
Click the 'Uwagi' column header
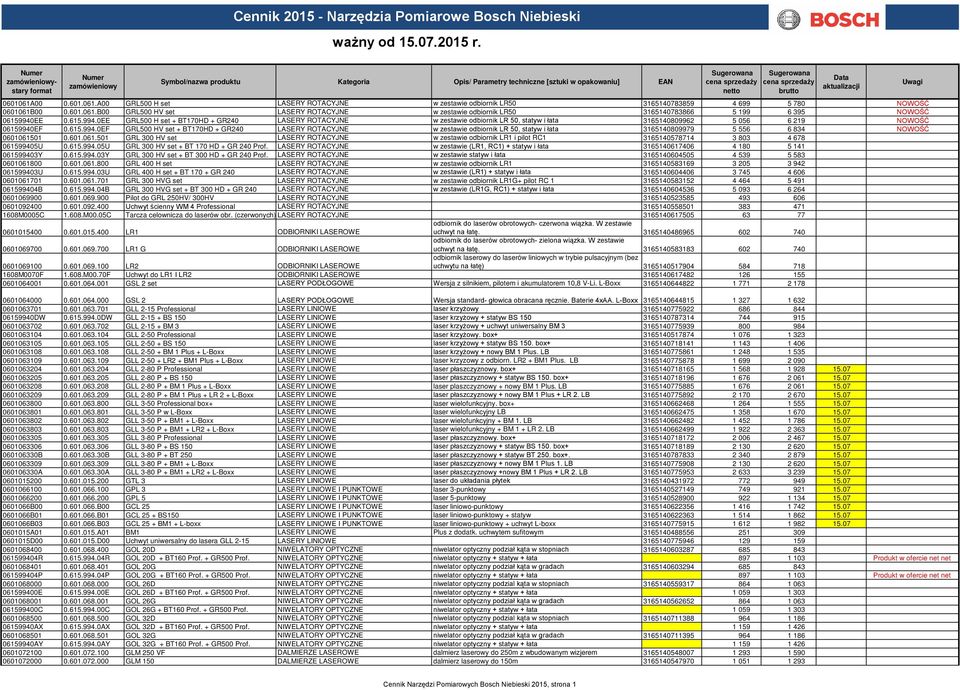point(912,81)
